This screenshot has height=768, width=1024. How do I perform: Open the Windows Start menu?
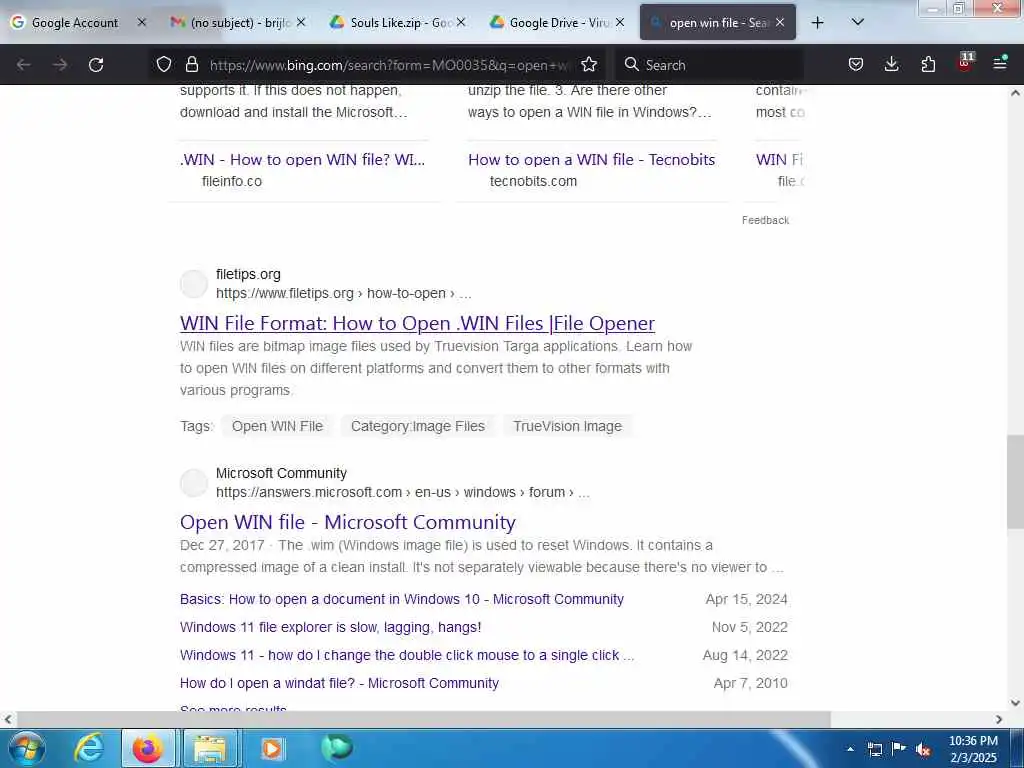(x=27, y=748)
